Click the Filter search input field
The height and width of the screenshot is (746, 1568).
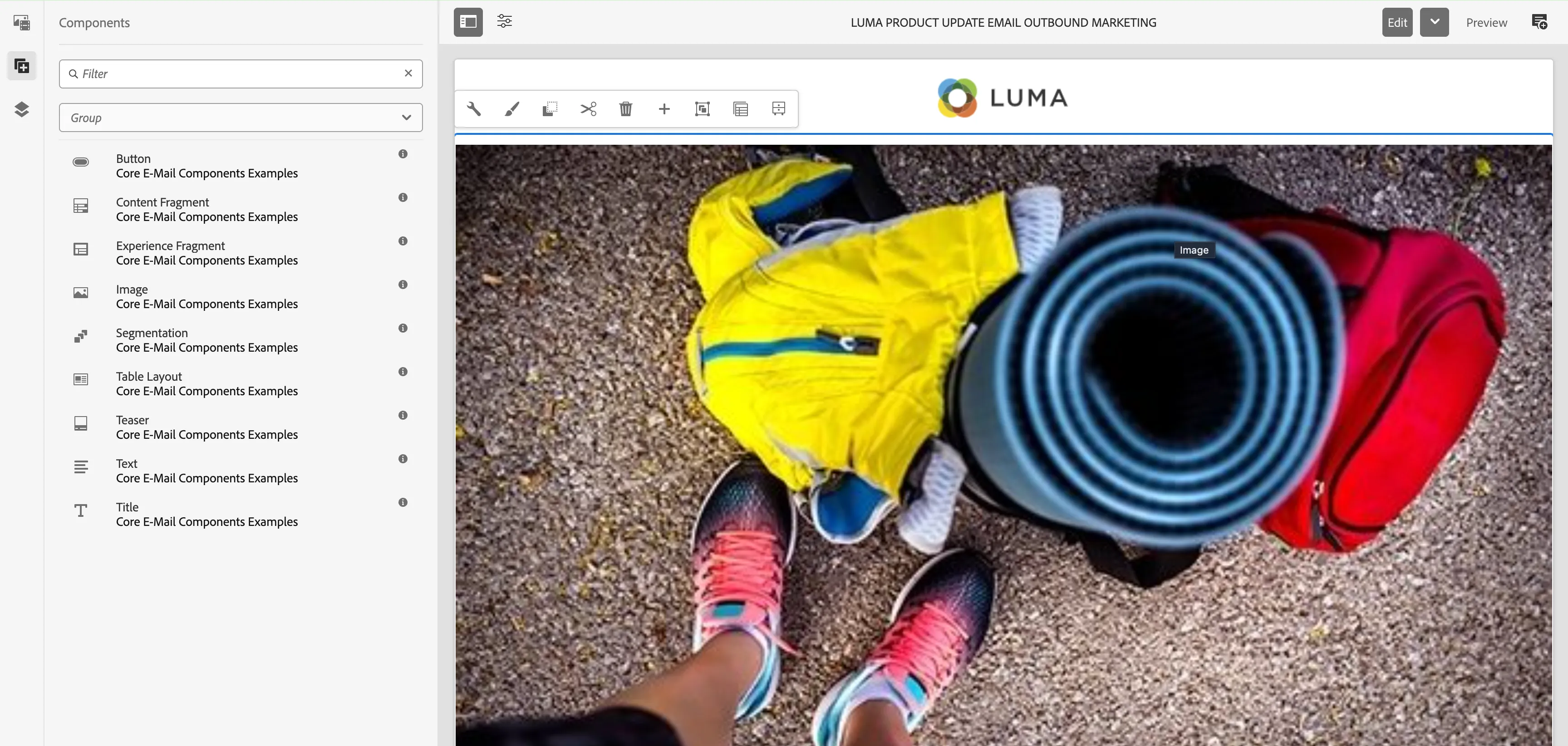[x=241, y=74]
